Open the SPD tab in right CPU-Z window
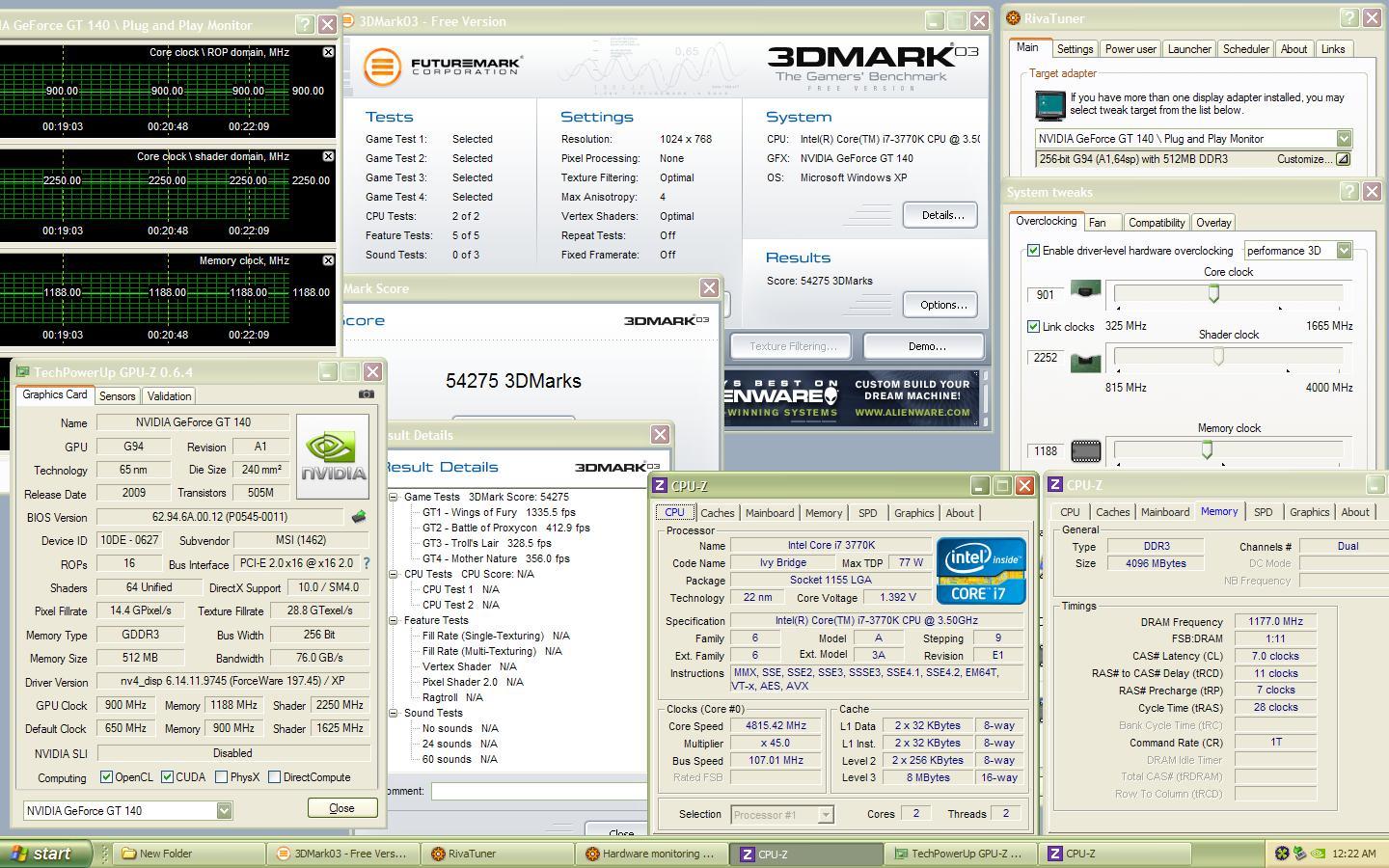 click(x=1263, y=512)
